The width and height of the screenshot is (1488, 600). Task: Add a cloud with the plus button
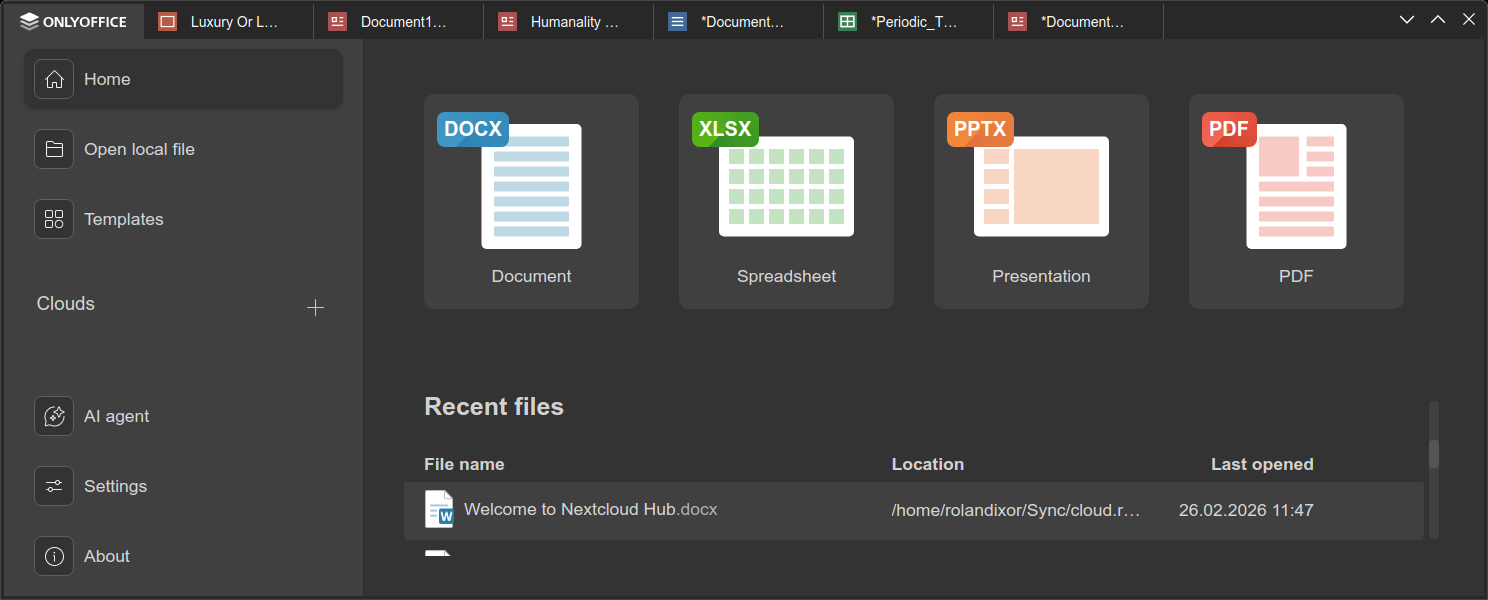[315, 307]
